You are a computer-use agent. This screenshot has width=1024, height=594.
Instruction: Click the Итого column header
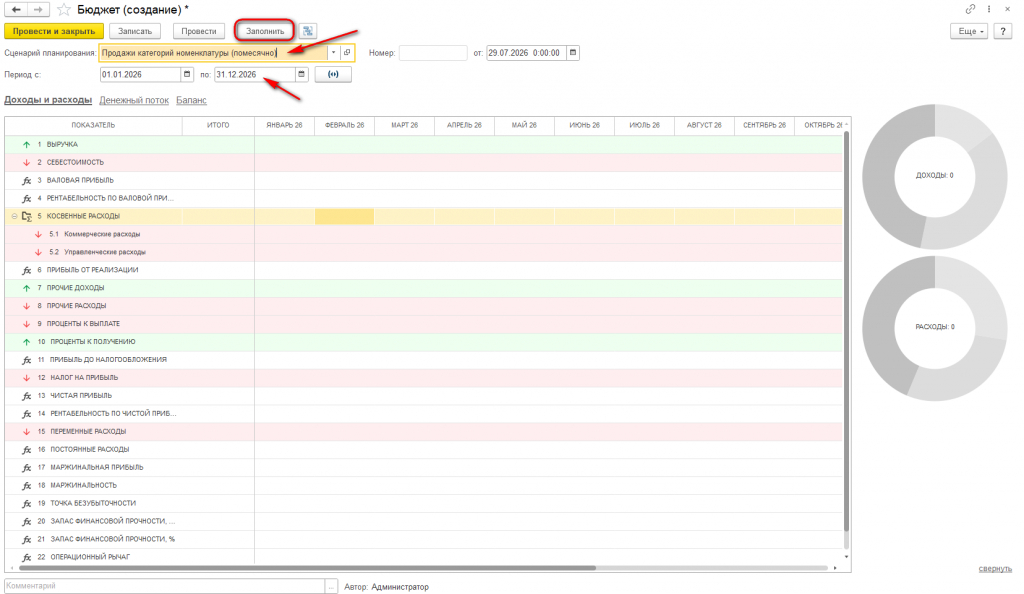click(x=218, y=125)
